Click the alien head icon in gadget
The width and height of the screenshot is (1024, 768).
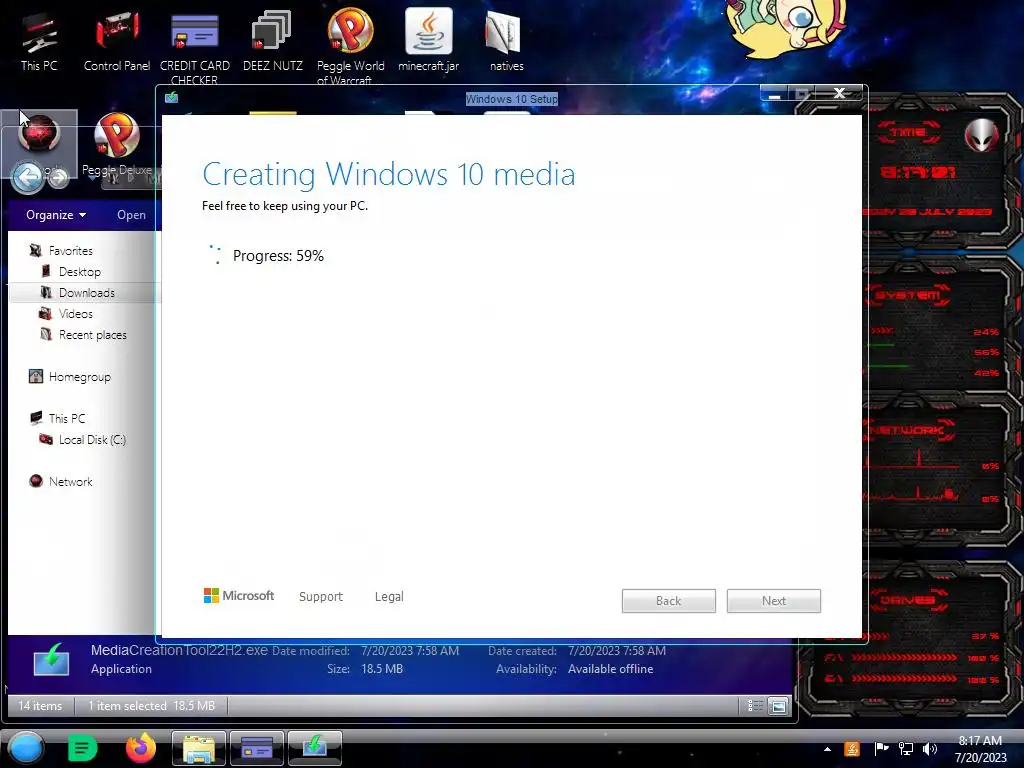[x=982, y=135]
